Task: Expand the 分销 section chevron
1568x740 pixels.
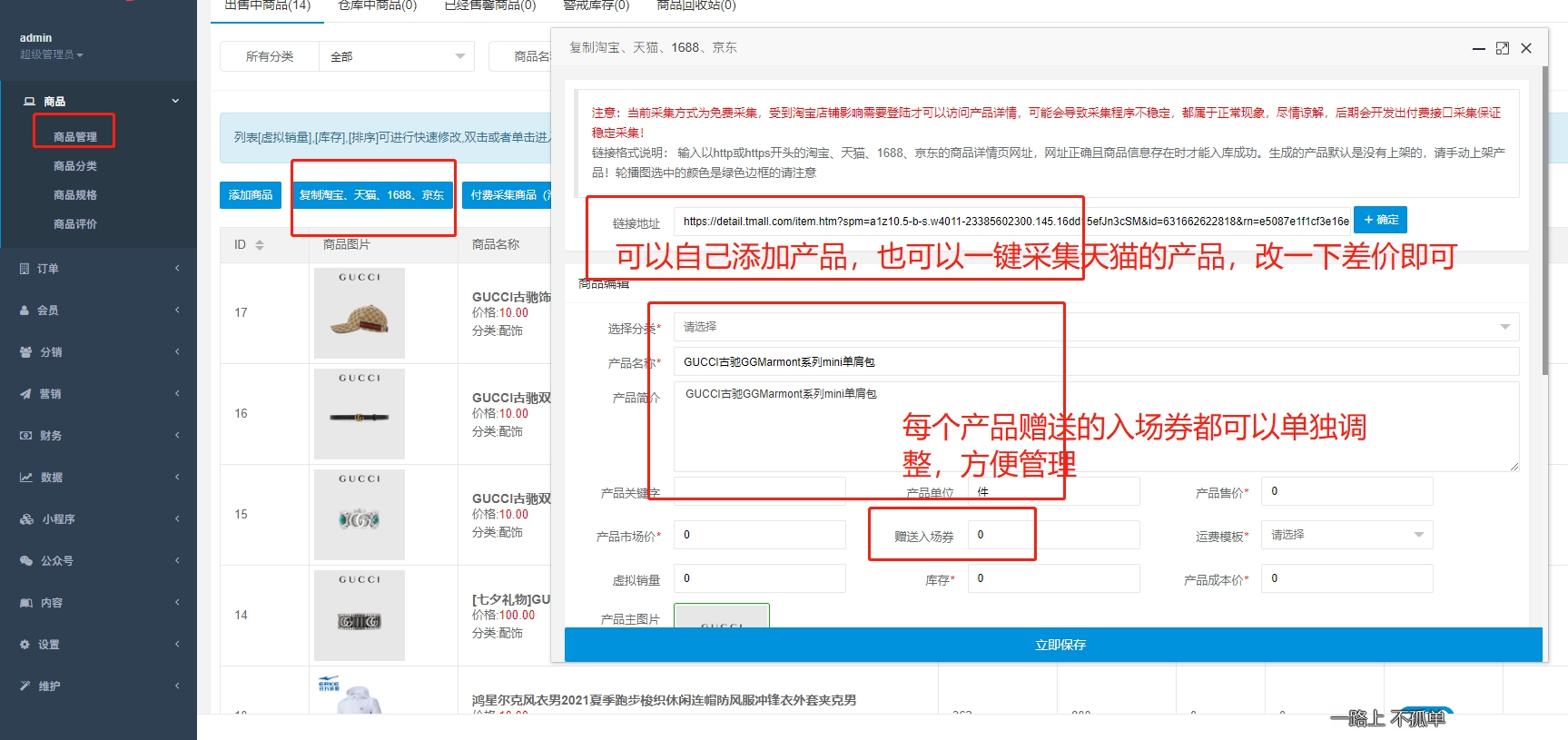Action: point(177,351)
